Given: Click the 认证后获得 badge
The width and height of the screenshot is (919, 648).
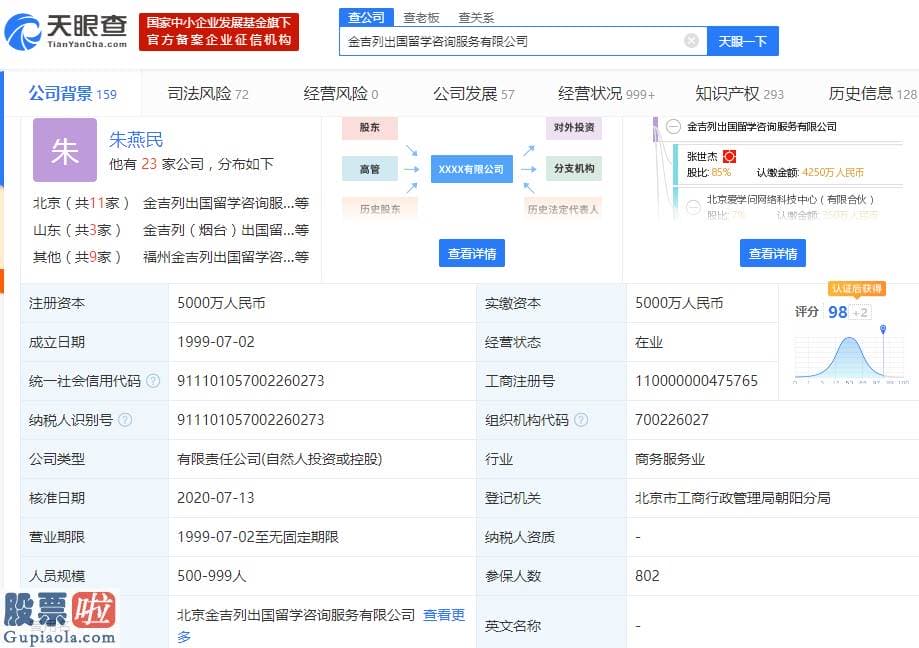Looking at the screenshot, I should tap(856, 288).
